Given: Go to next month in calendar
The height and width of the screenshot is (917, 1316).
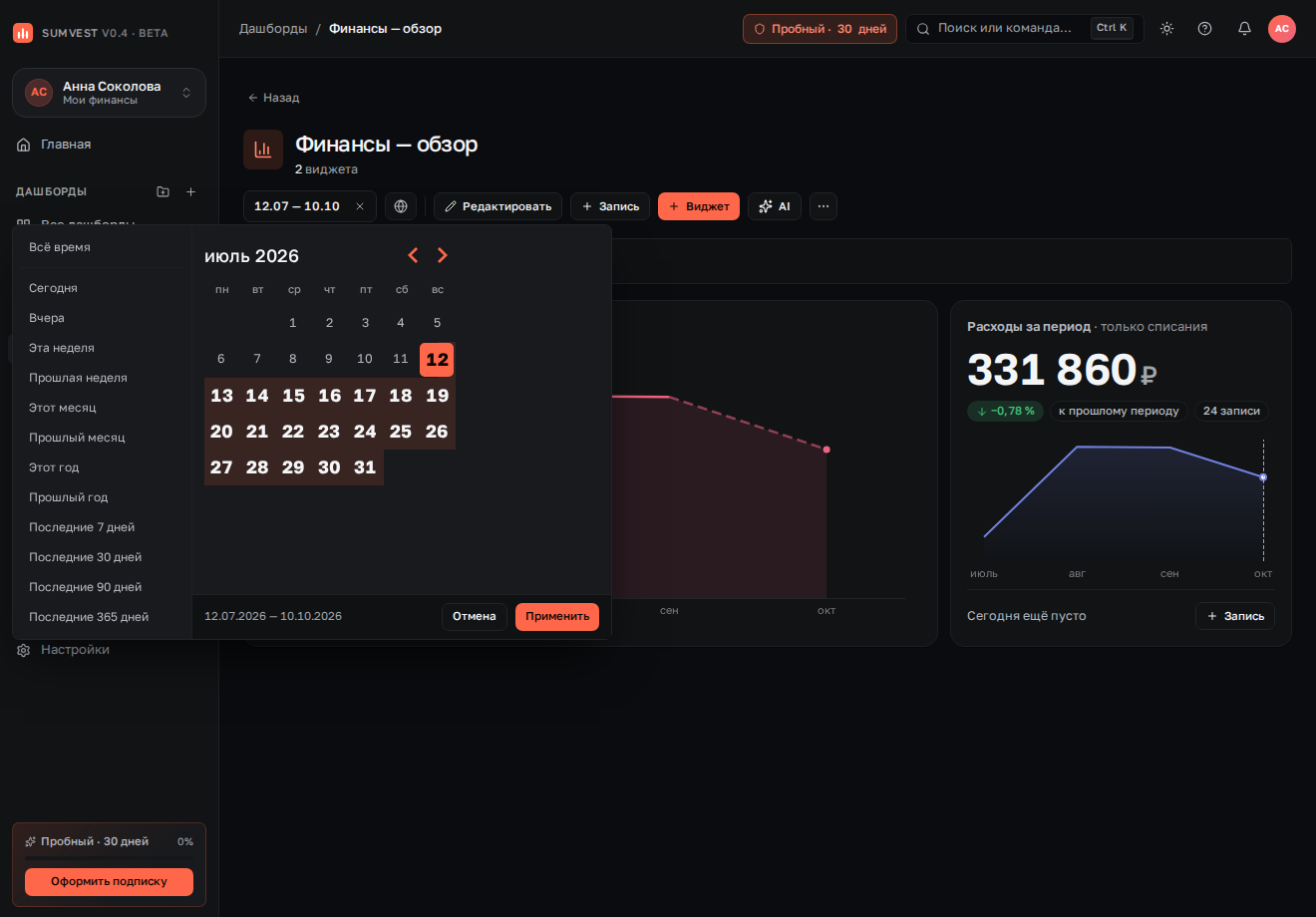Looking at the screenshot, I should point(443,255).
